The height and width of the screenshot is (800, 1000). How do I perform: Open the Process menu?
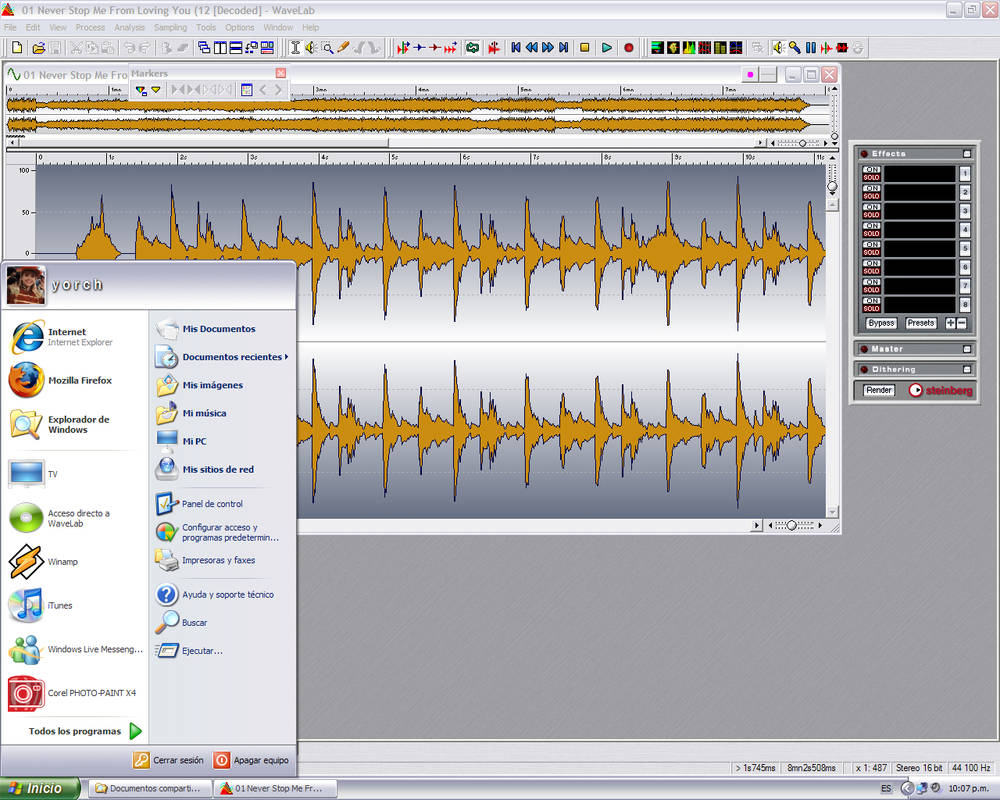point(90,27)
